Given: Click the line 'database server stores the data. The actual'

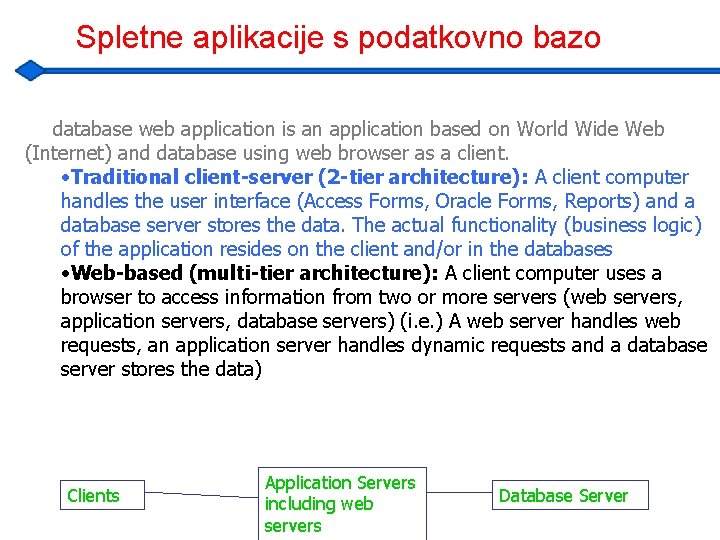Looking at the screenshot, I should pyautogui.click(x=253, y=225).
